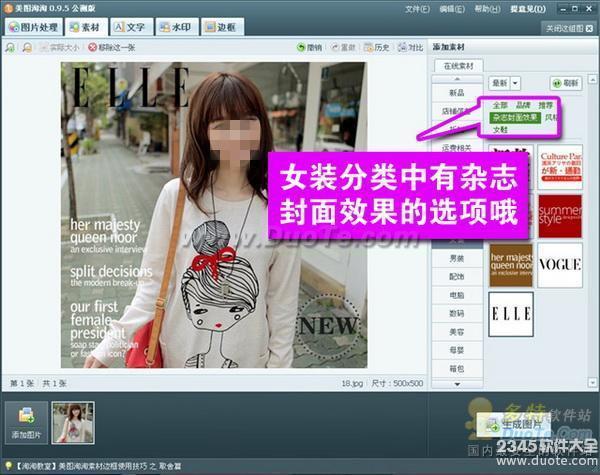Image resolution: width=600 pixels, height=475 pixels.
Task: Click the 撤销 undo button
Action: 309,47
